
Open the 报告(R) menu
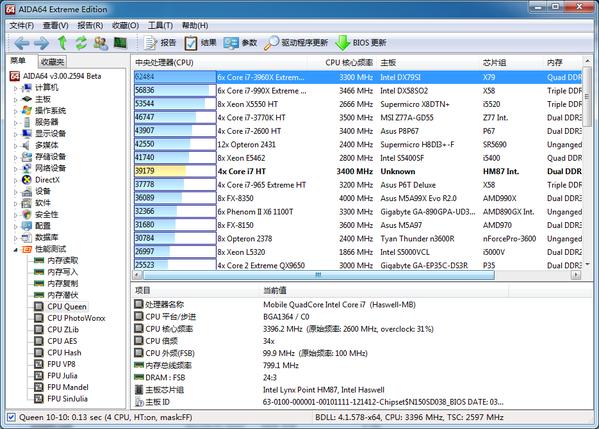(x=90, y=26)
